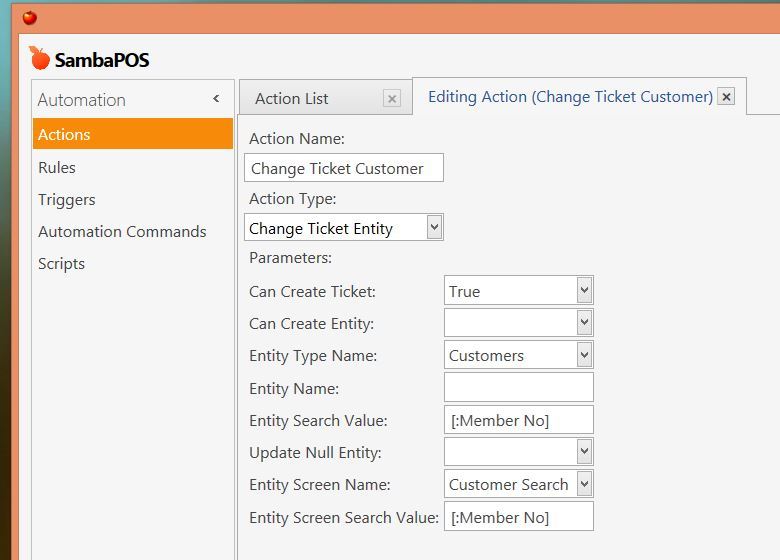Click the Can Create Entity: label
Screen dimensions: 780x560
point(311,324)
